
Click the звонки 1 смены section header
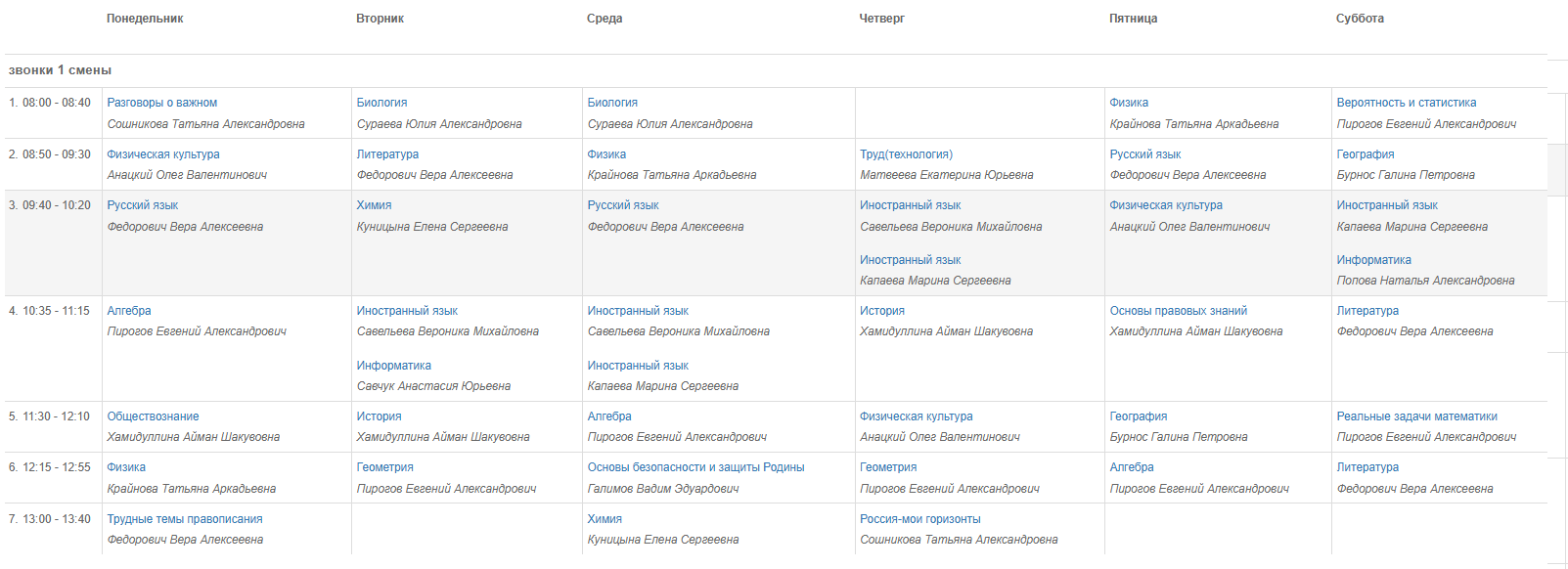[60, 70]
